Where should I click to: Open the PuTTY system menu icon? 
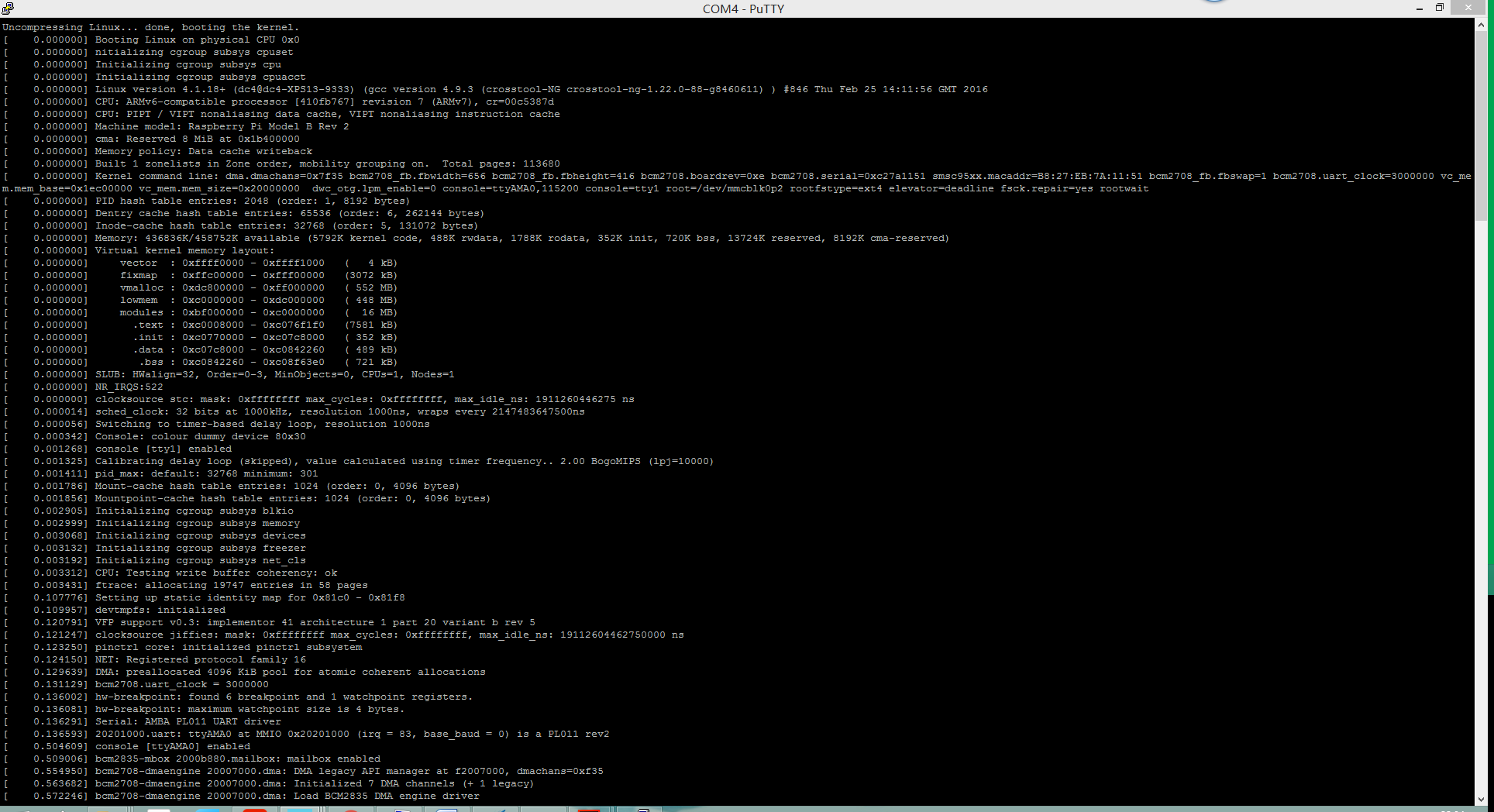9,9
